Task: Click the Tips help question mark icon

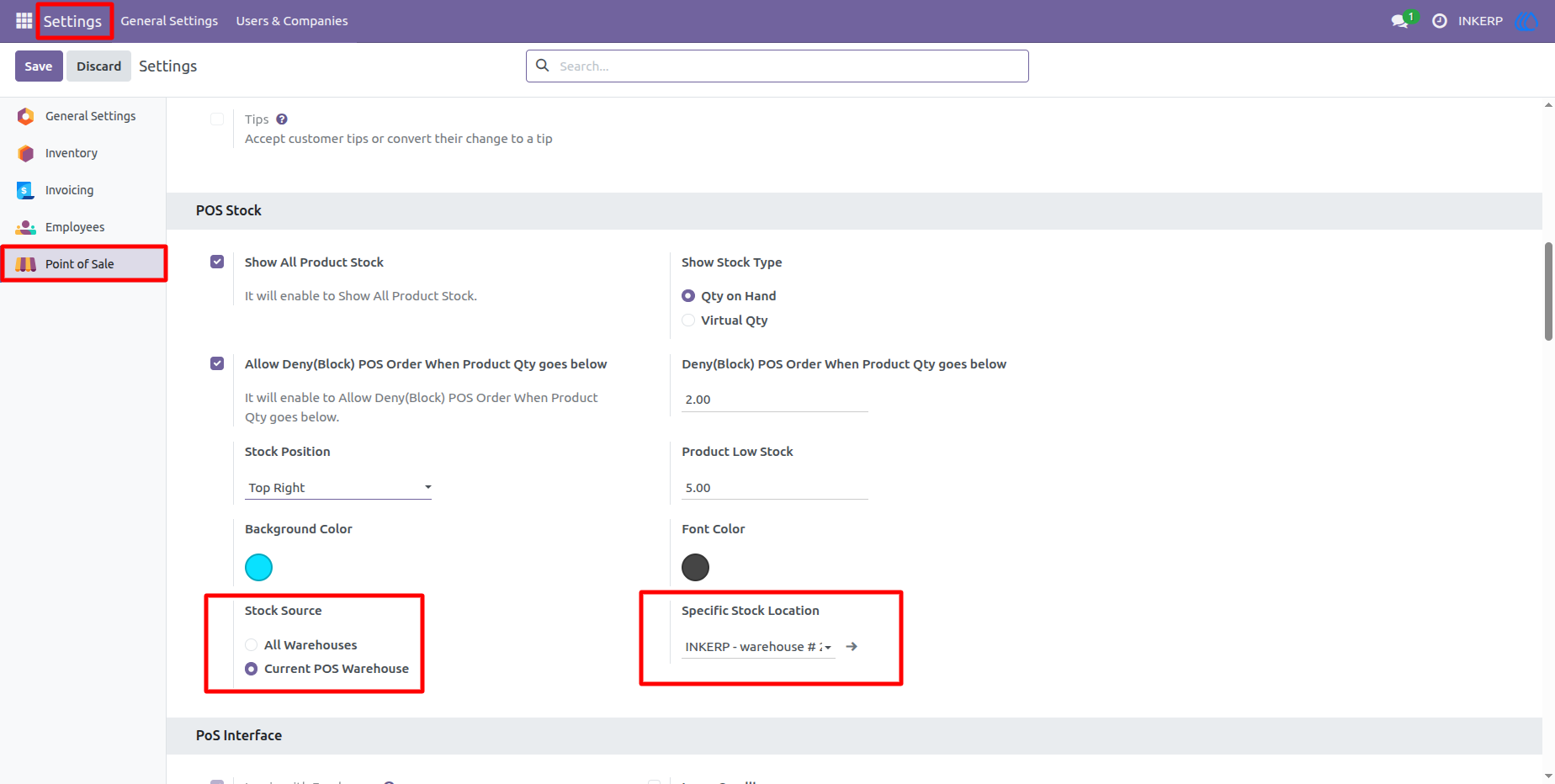Action: (282, 119)
